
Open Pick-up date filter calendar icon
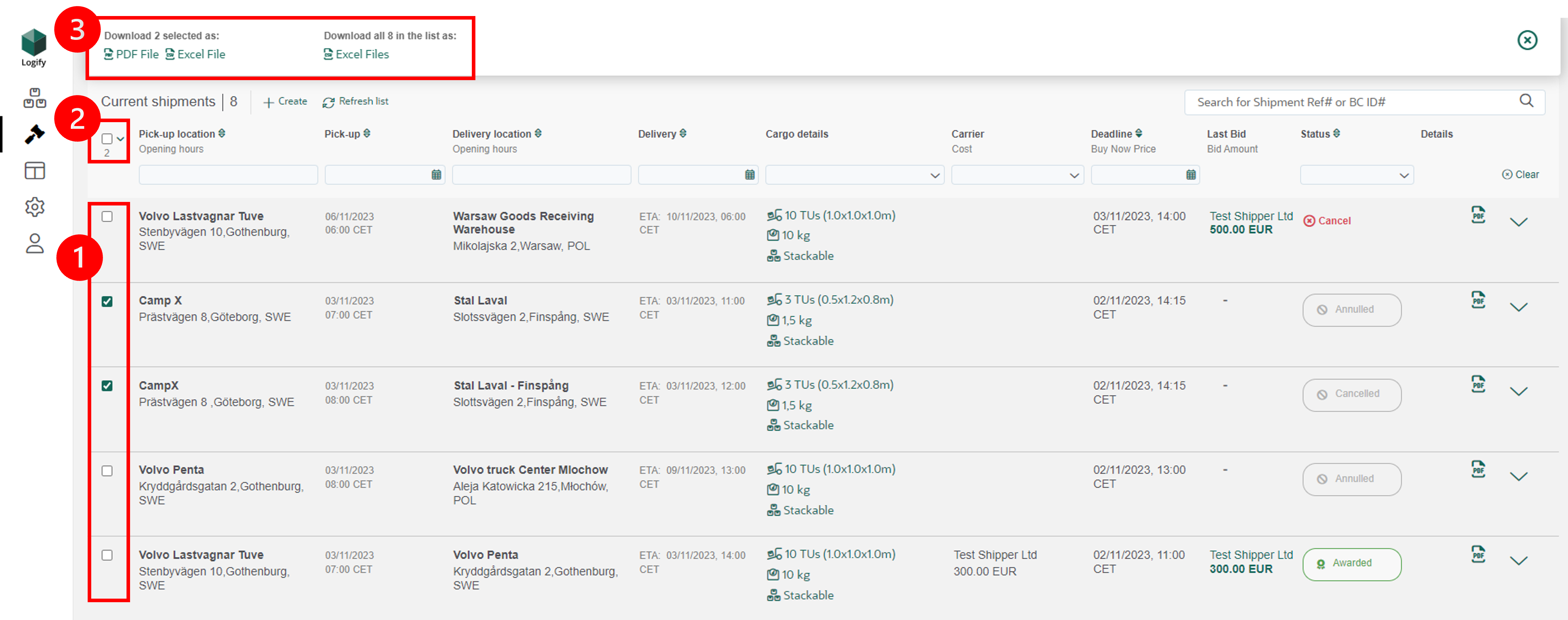(437, 174)
